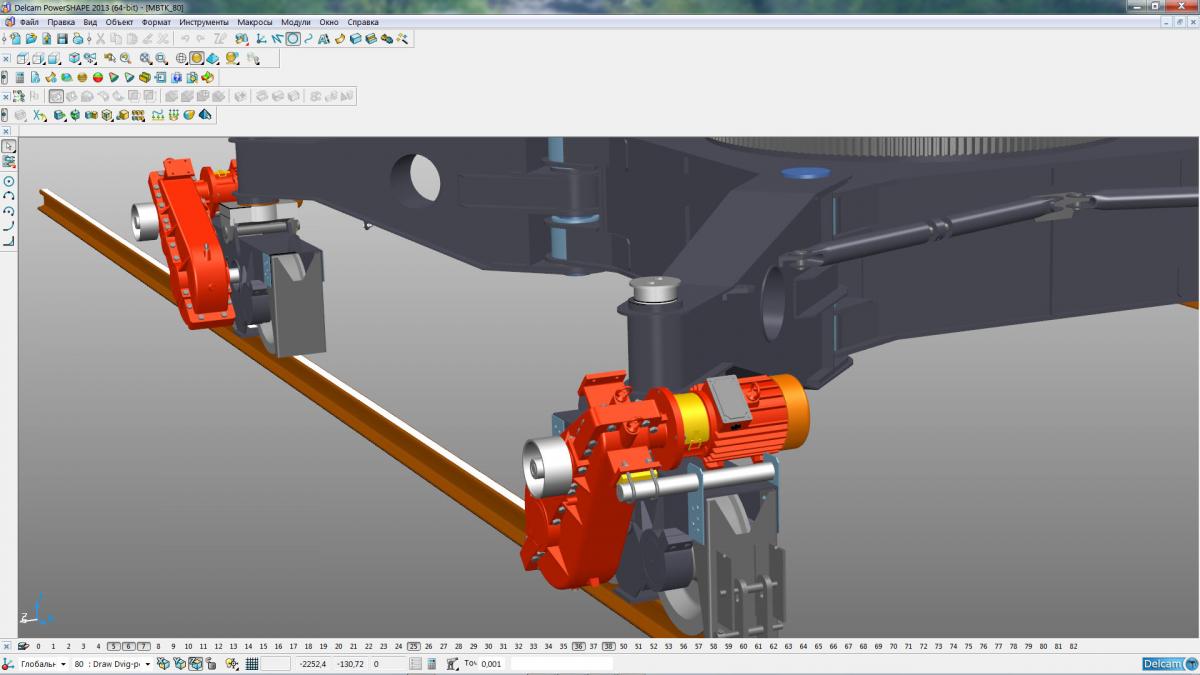Viewport: 1200px width, 675px height.
Task: Click the Print icon in main toolbar
Action: click(78, 39)
